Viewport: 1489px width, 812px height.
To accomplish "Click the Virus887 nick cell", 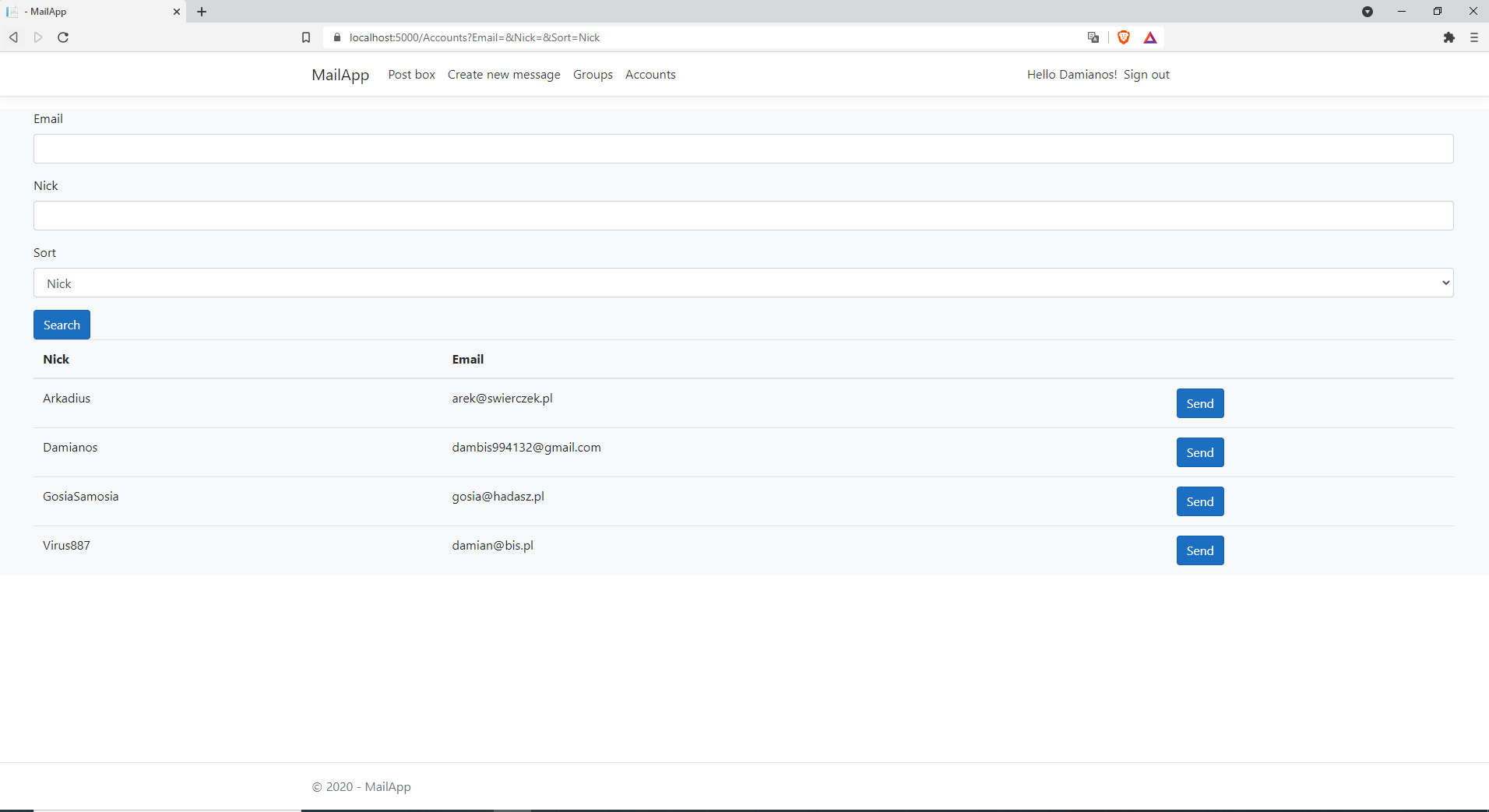I will click(x=66, y=546).
